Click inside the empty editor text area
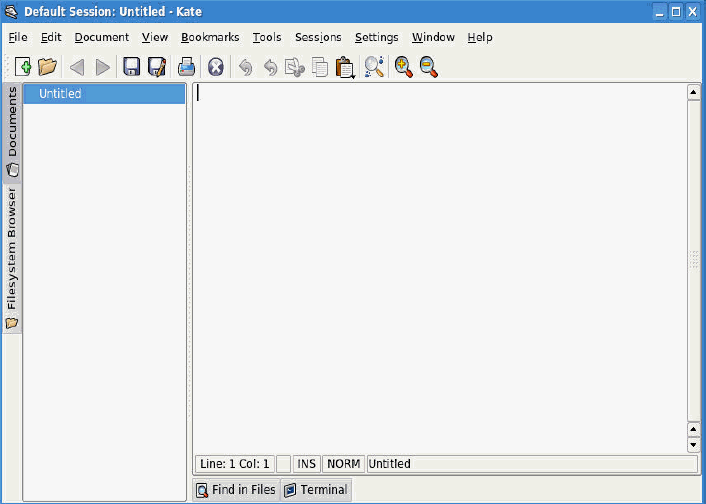 (440, 269)
